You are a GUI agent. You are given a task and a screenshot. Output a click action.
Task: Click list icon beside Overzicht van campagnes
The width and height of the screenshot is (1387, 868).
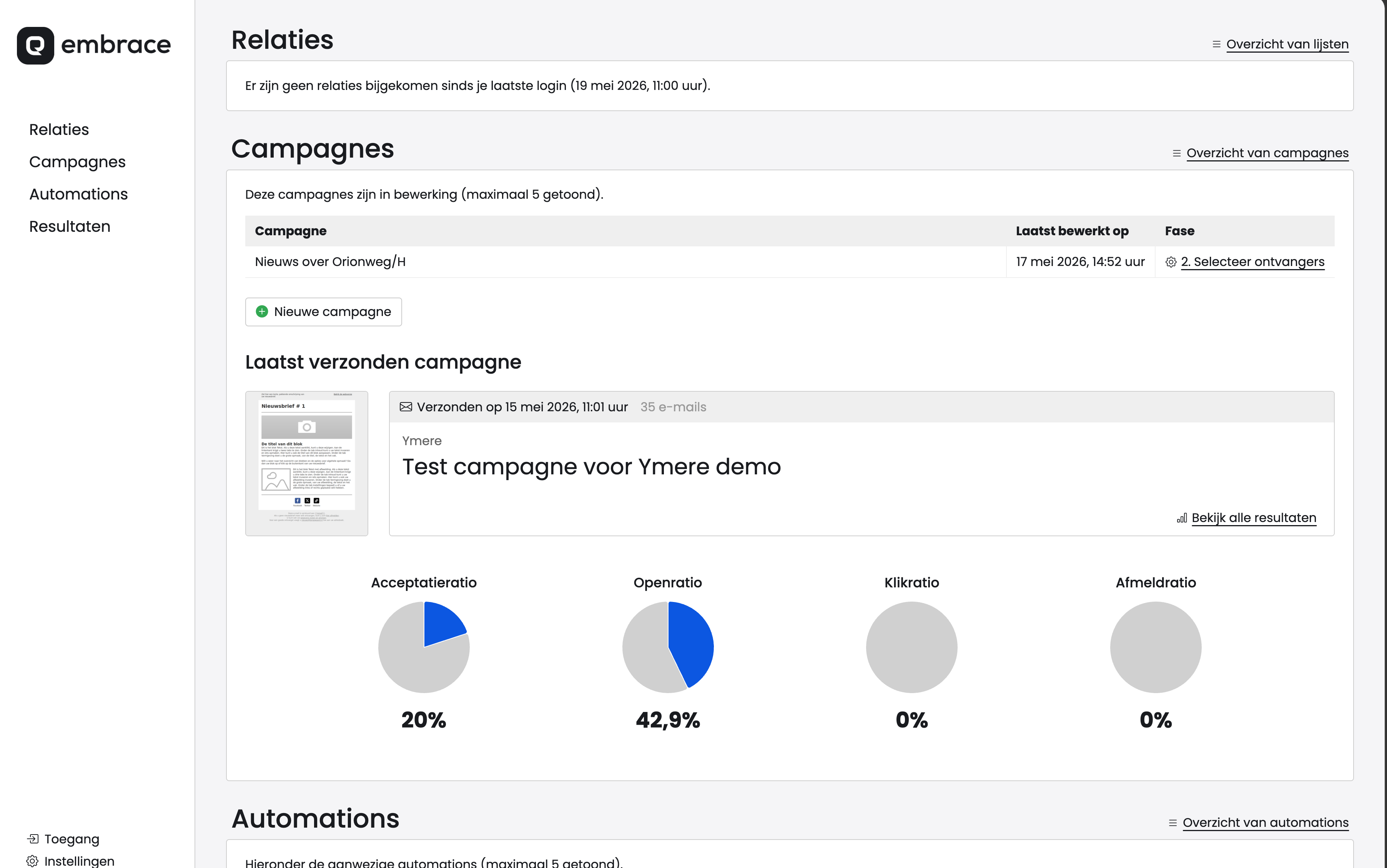pyautogui.click(x=1176, y=153)
